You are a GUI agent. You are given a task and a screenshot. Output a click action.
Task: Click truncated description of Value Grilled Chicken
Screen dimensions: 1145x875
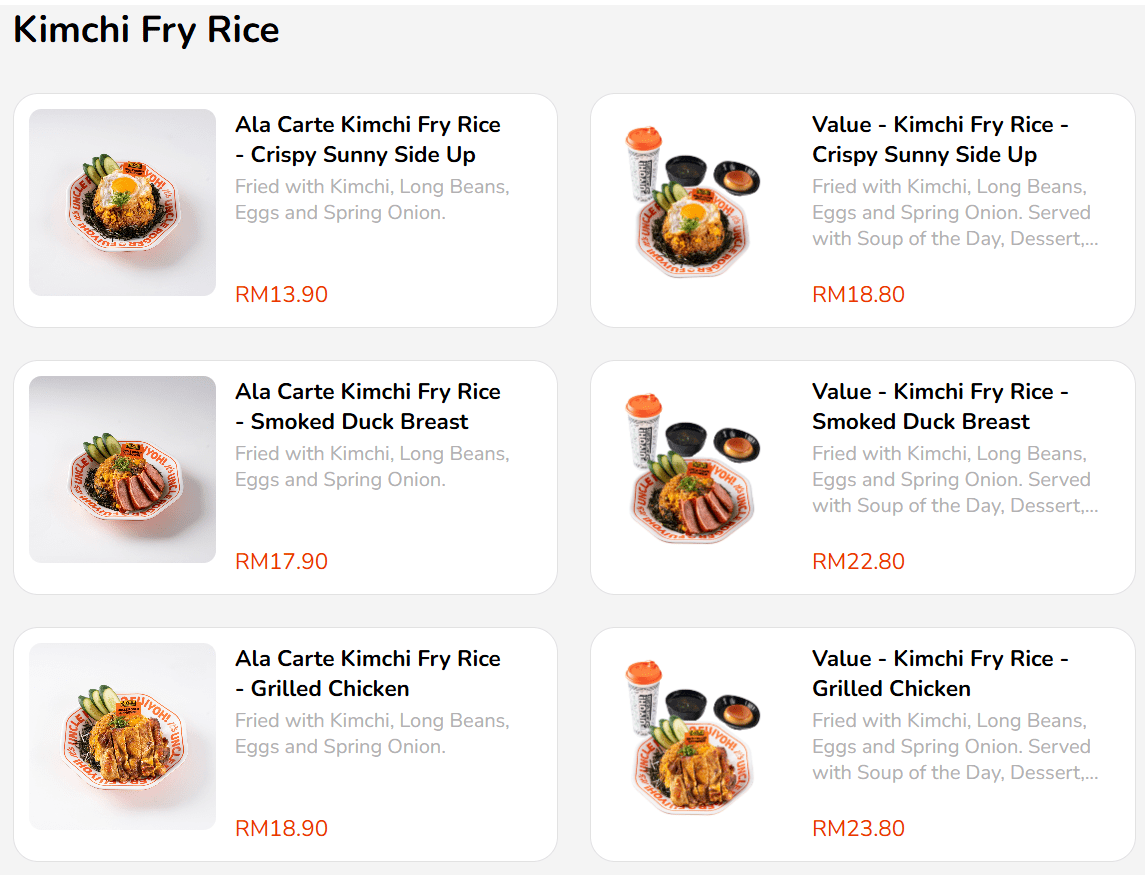(954, 747)
